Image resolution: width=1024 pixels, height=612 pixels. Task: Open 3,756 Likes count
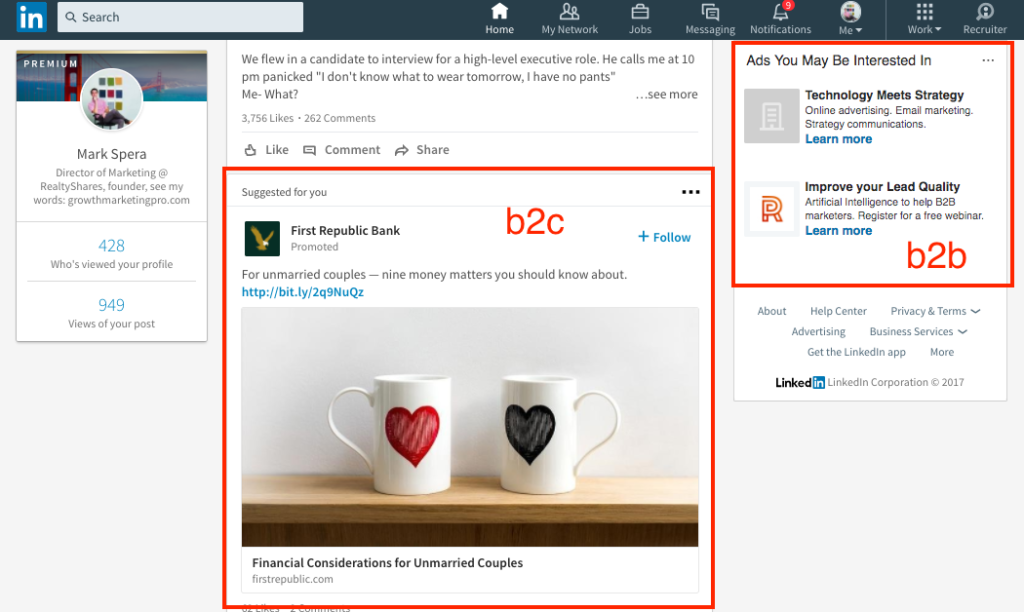[267, 118]
